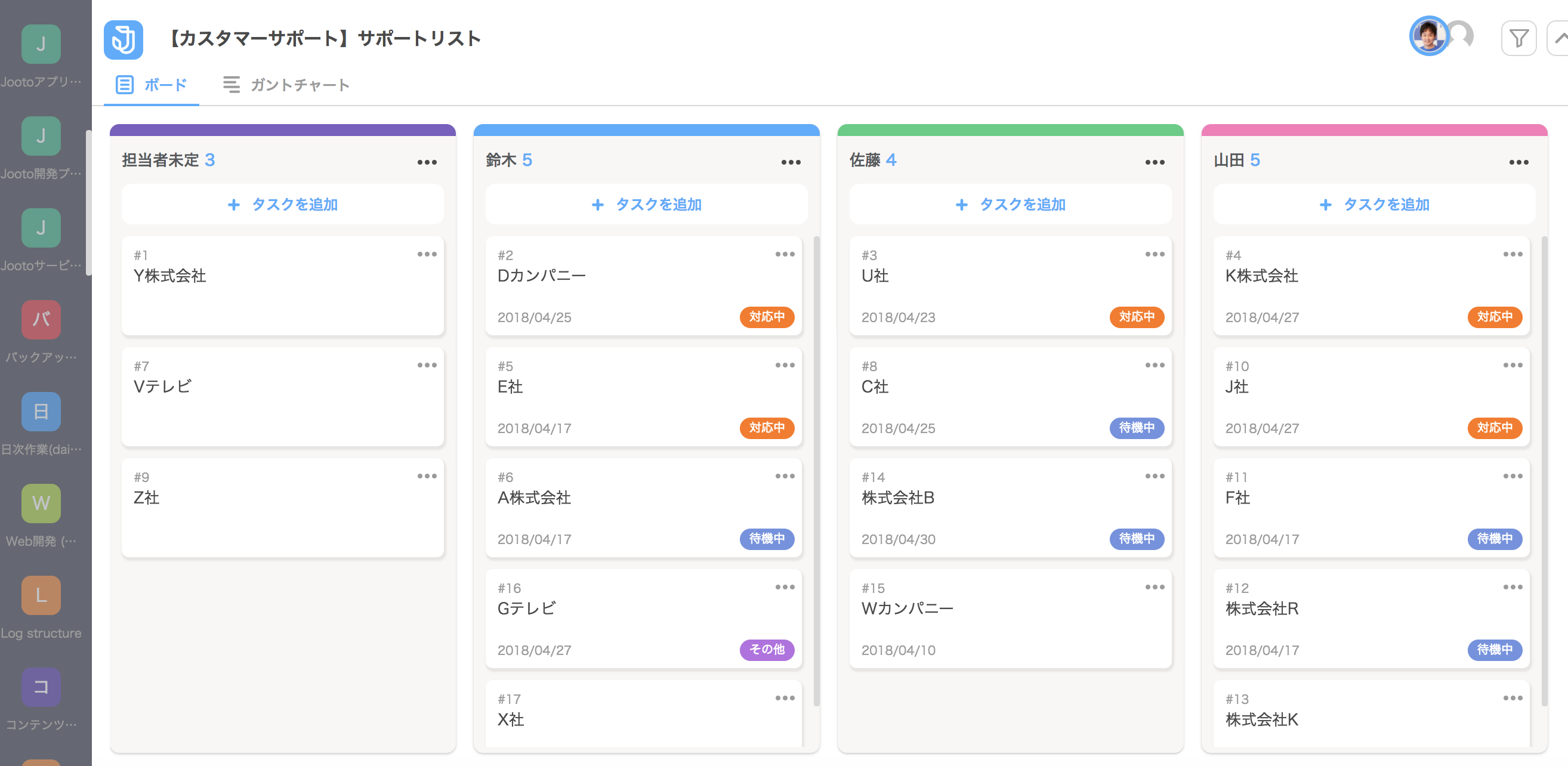
Task: Add a task to 山田 list
Action: [1375, 205]
